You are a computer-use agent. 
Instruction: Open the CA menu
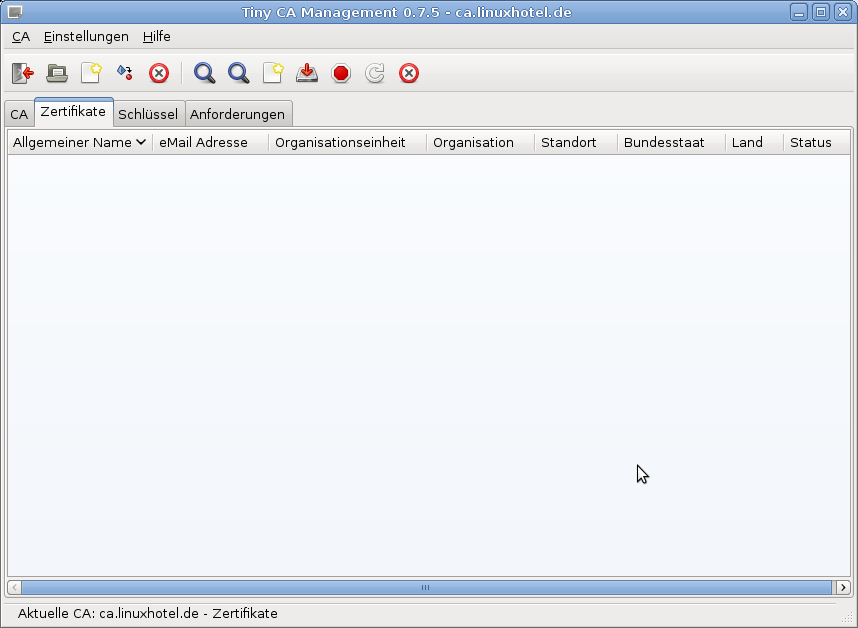[x=20, y=36]
